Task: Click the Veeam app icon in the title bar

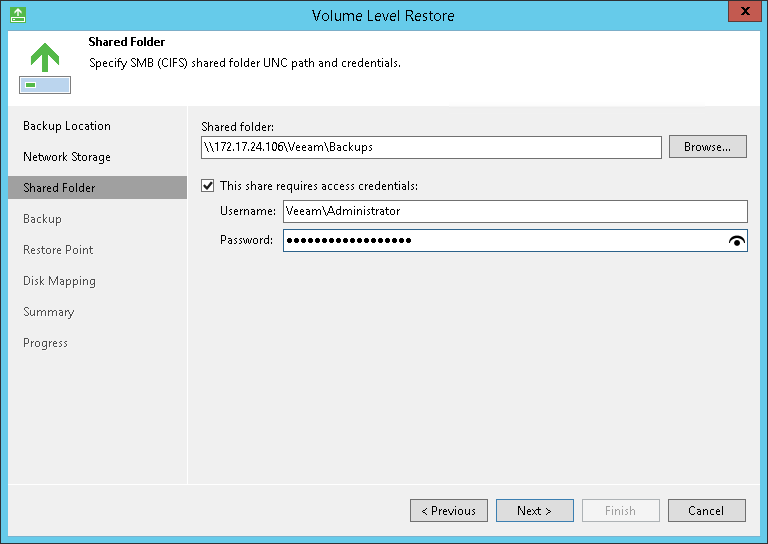Action: (18, 15)
